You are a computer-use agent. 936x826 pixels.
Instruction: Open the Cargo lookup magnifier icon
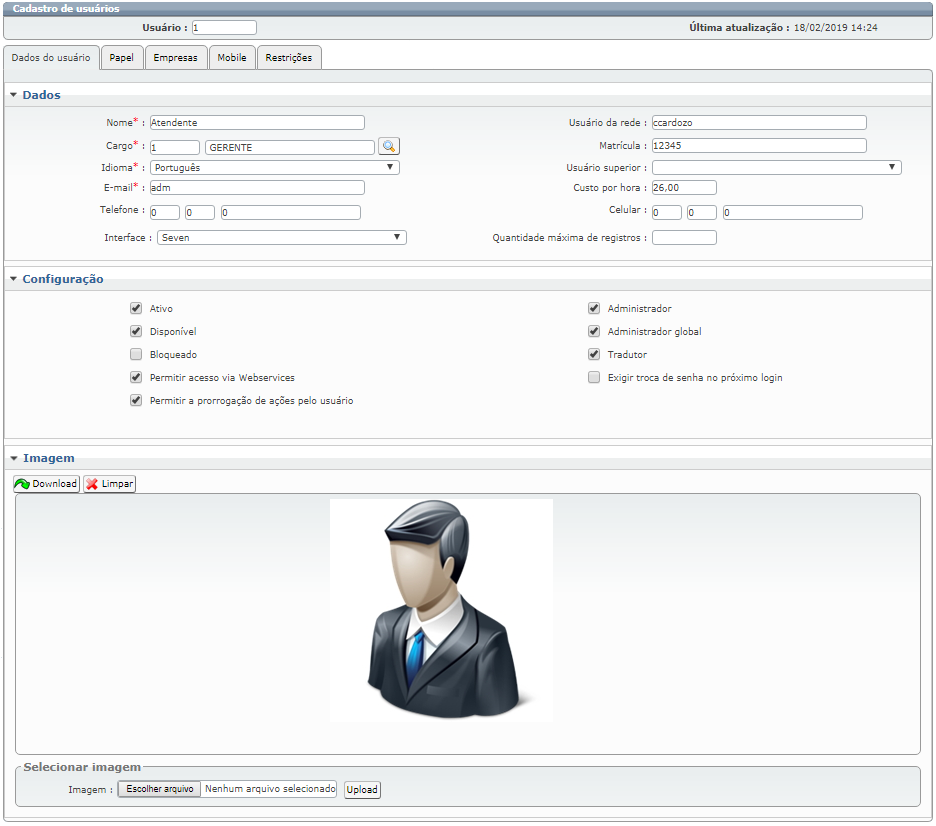(389, 146)
